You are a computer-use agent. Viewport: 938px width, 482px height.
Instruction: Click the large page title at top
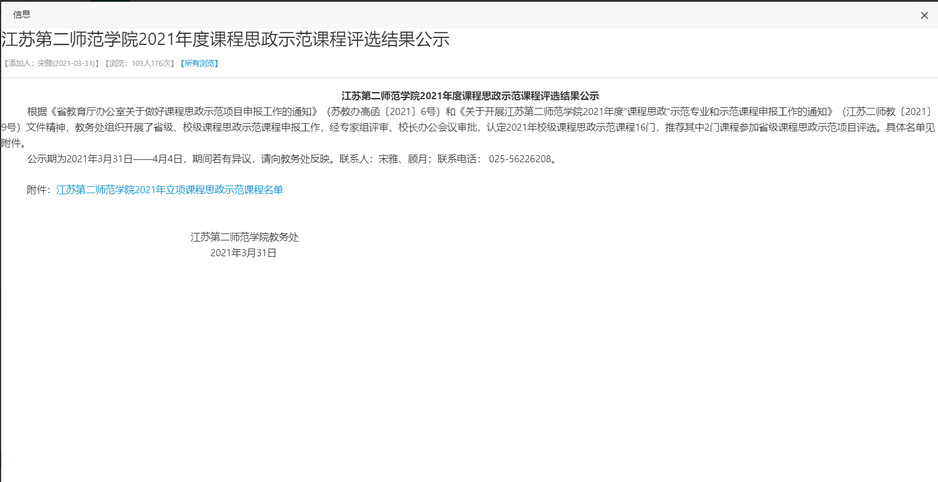[x=225, y=40]
